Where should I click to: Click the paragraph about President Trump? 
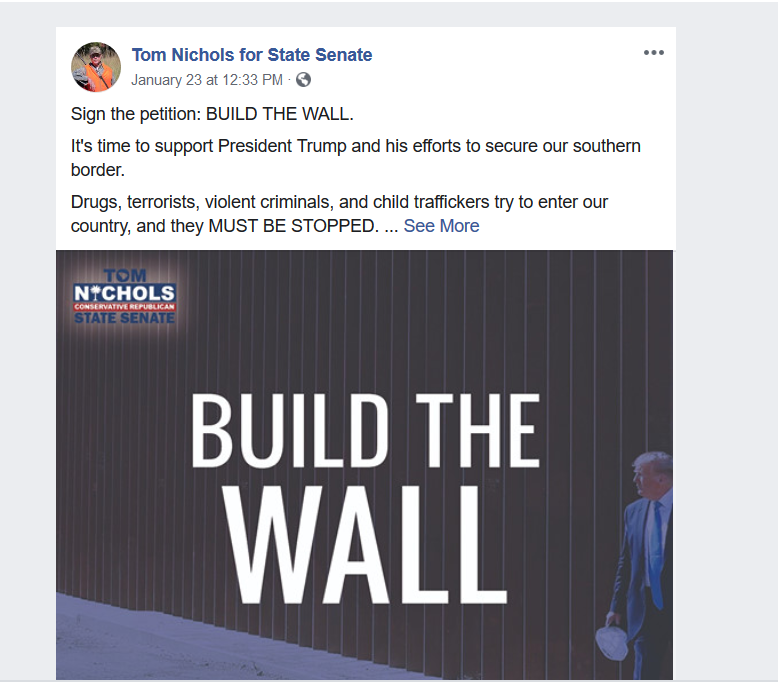pos(356,158)
